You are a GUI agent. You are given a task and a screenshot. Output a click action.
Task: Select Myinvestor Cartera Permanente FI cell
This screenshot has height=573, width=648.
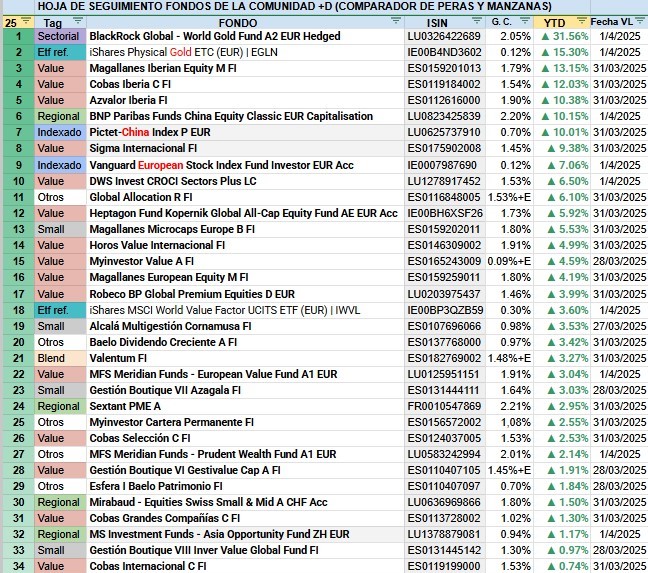[x=245, y=422]
